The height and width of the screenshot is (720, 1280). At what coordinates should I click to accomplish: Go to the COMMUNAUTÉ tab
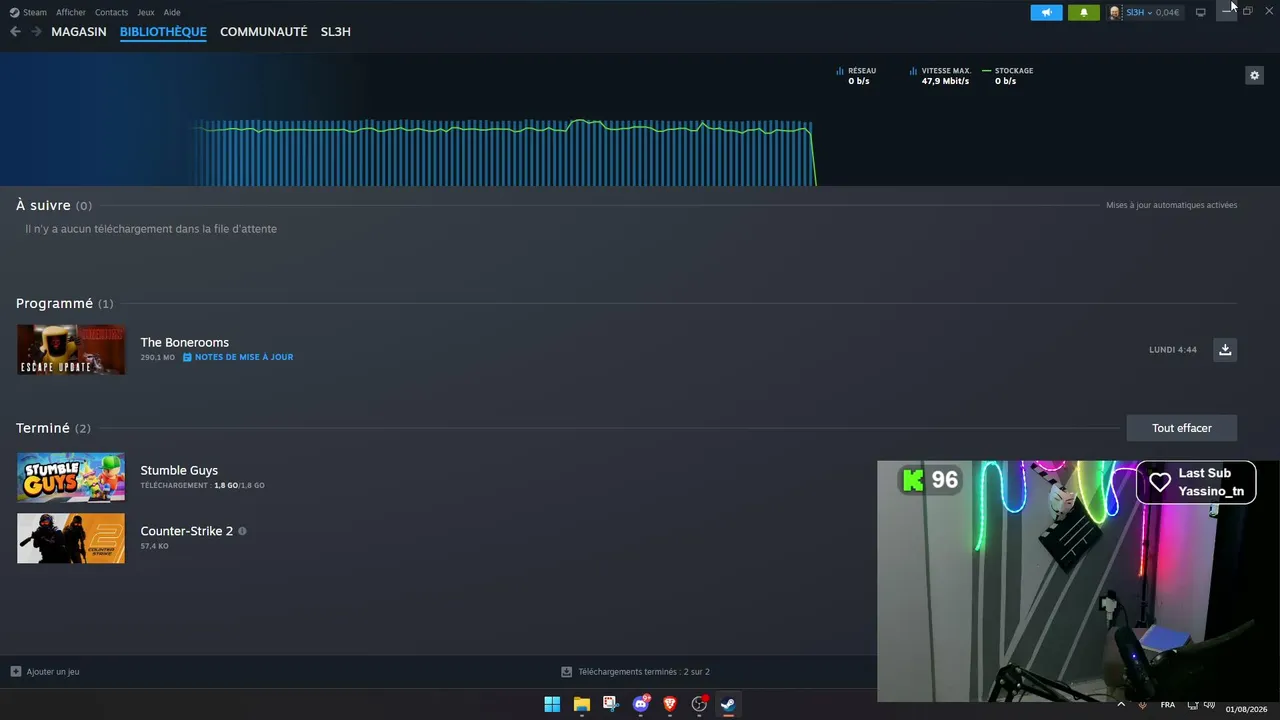pyautogui.click(x=263, y=32)
